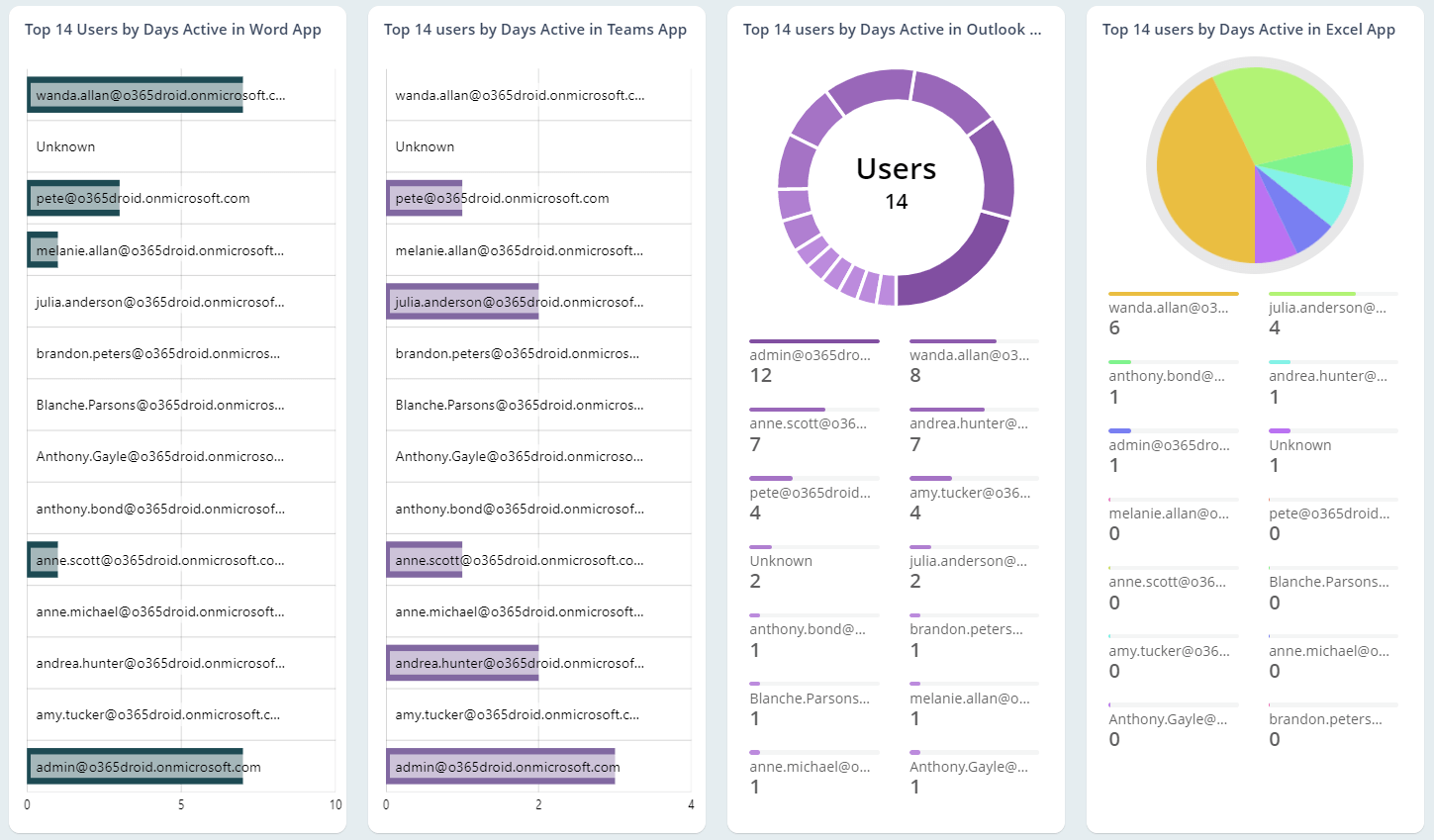The height and width of the screenshot is (840, 1434).
Task: Click the Teams App chart title
Action: (534, 30)
